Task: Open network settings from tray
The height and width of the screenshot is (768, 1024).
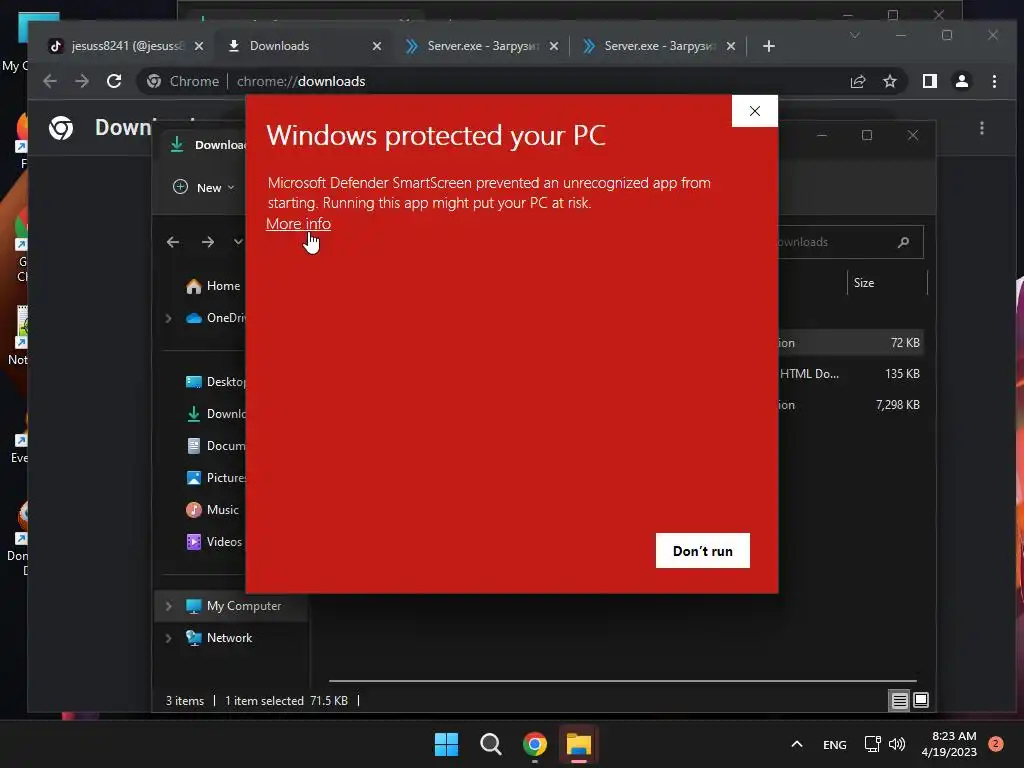Action: (x=872, y=744)
